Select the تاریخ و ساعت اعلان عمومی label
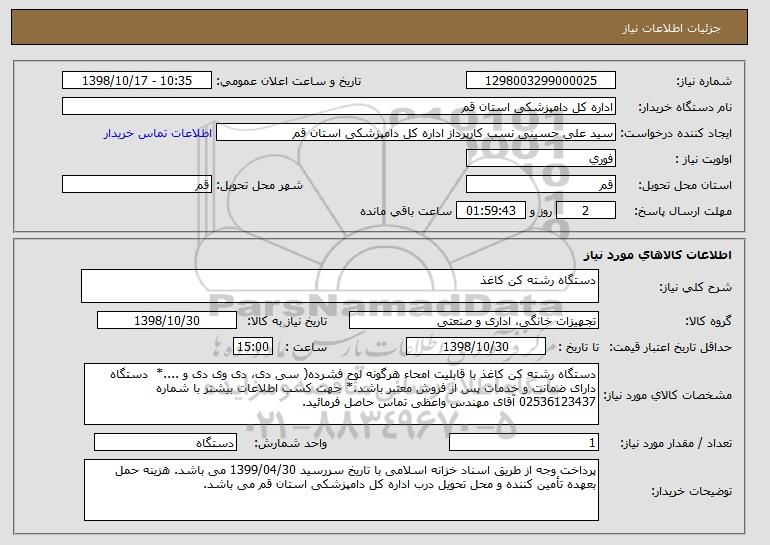Screen dimensions: 770x545 point(289,81)
